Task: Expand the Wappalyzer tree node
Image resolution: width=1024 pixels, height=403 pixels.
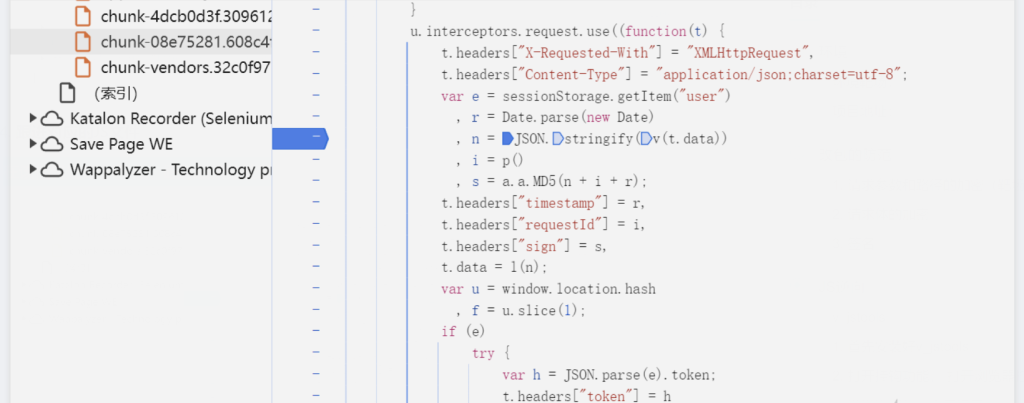Action: click(33, 170)
